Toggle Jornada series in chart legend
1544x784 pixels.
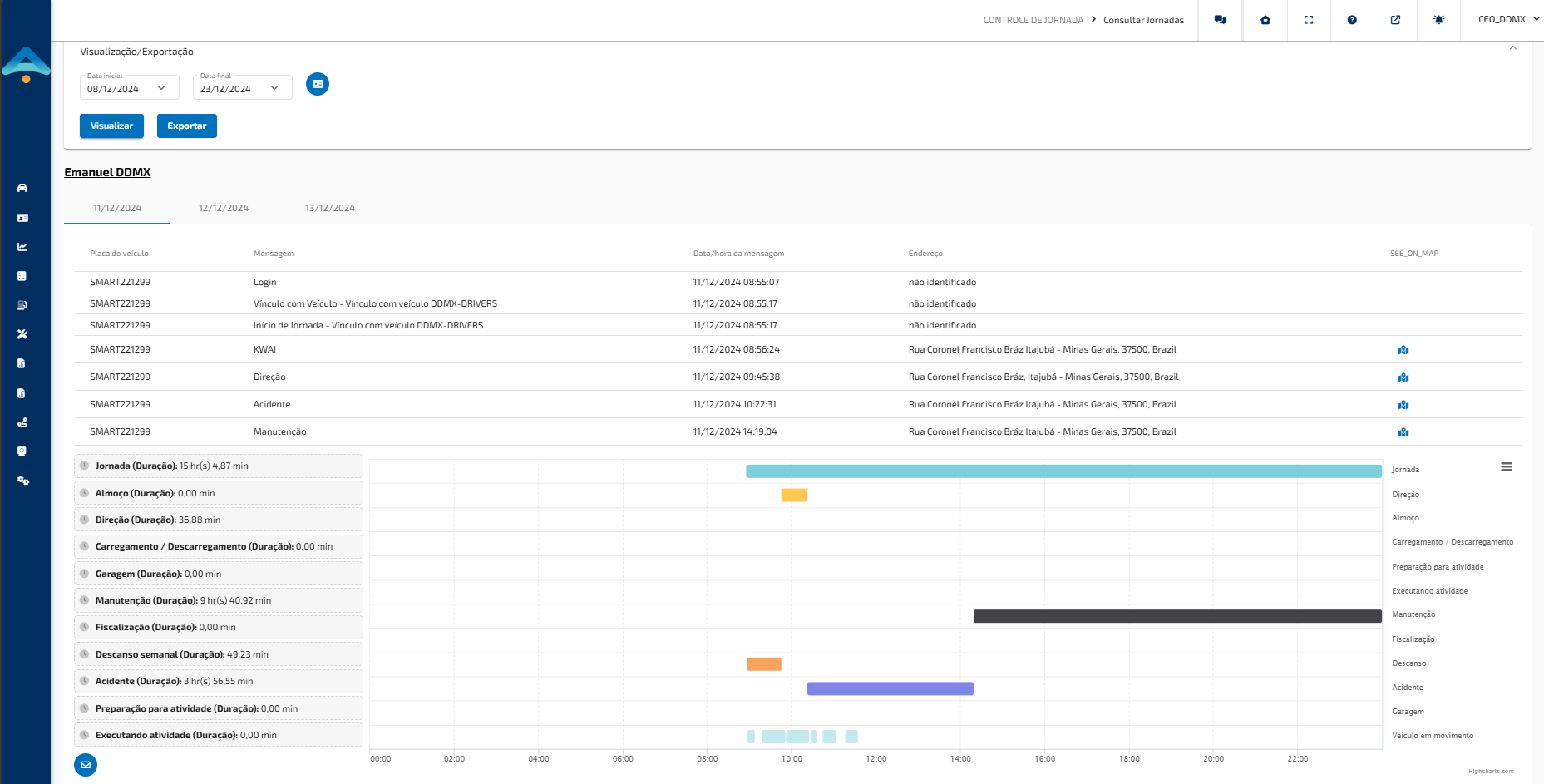pyautogui.click(x=1406, y=470)
